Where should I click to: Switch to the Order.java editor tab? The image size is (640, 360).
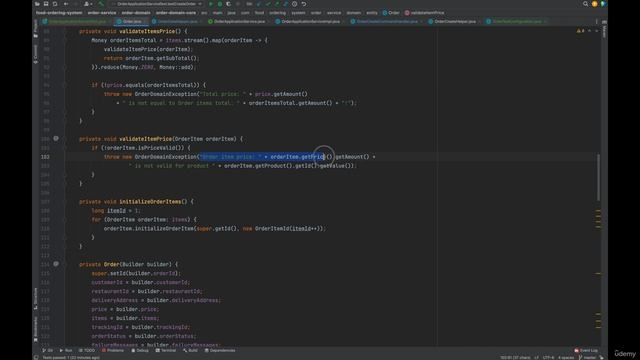point(132,21)
